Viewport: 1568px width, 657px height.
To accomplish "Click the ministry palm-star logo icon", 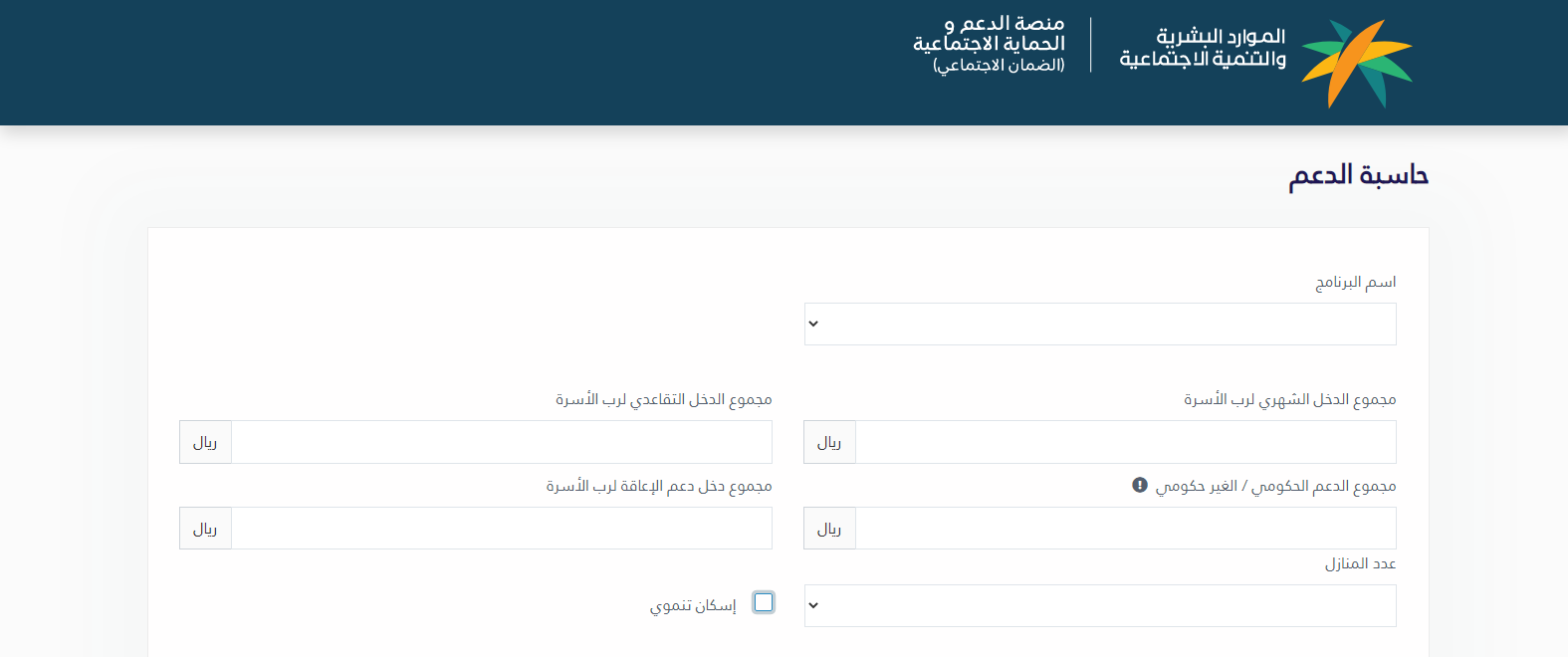I will pyautogui.click(x=1357, y=63).
